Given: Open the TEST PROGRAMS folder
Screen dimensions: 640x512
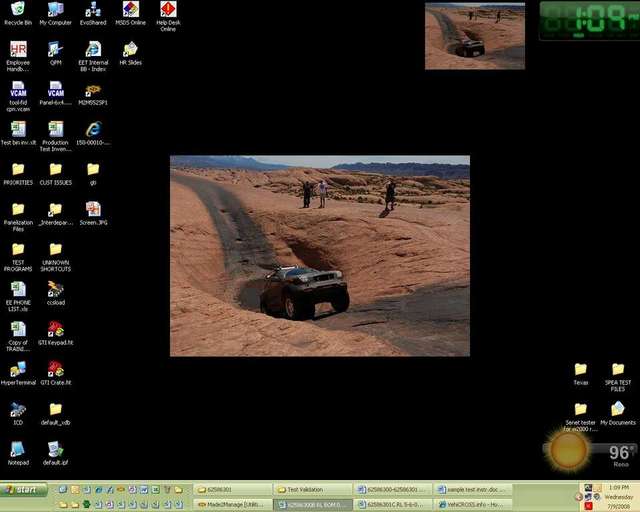Looking at the screenshot, I should (18, 256).
